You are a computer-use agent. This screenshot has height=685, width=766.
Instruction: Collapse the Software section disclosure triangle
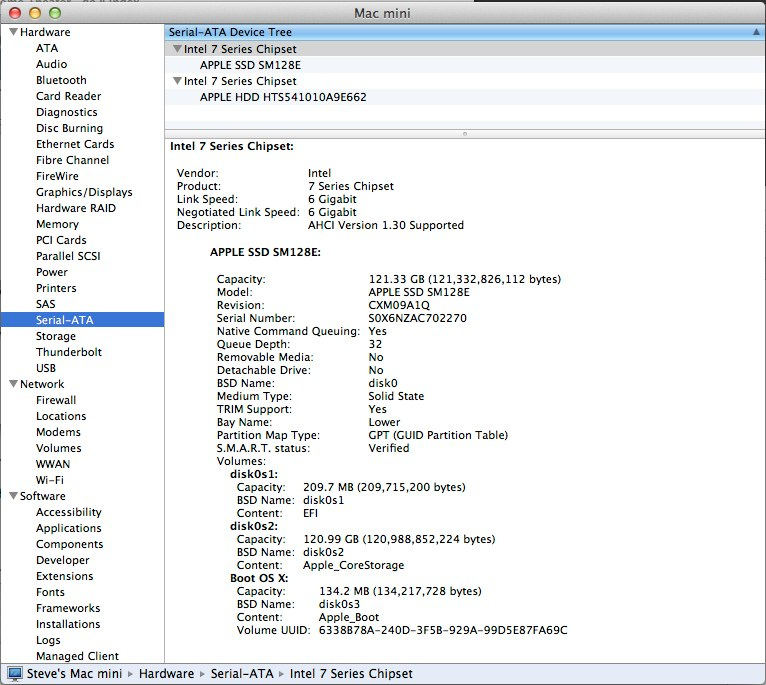coord(12,497)
